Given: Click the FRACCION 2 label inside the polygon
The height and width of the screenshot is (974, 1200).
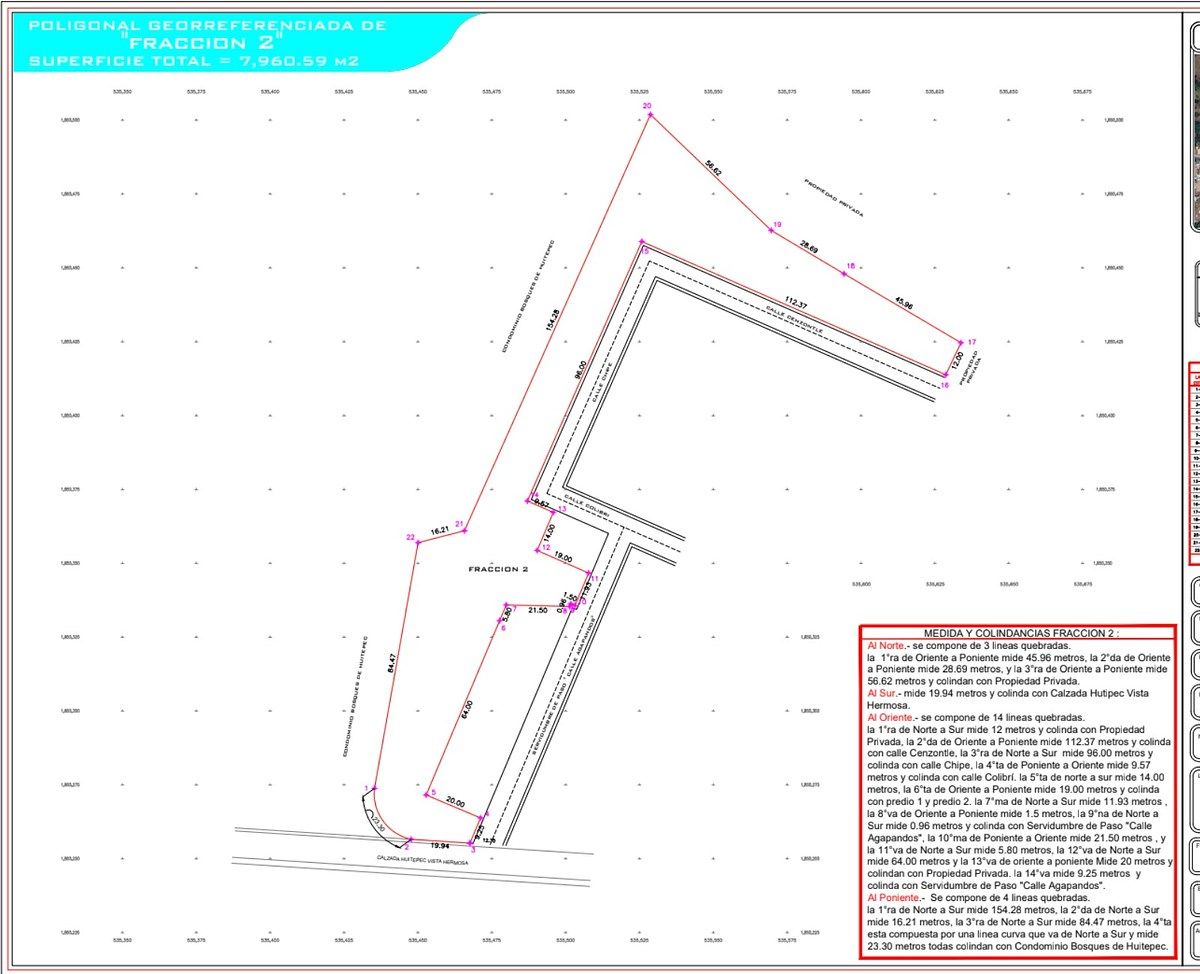Looking at the screenshot, I should click(498, 569).
